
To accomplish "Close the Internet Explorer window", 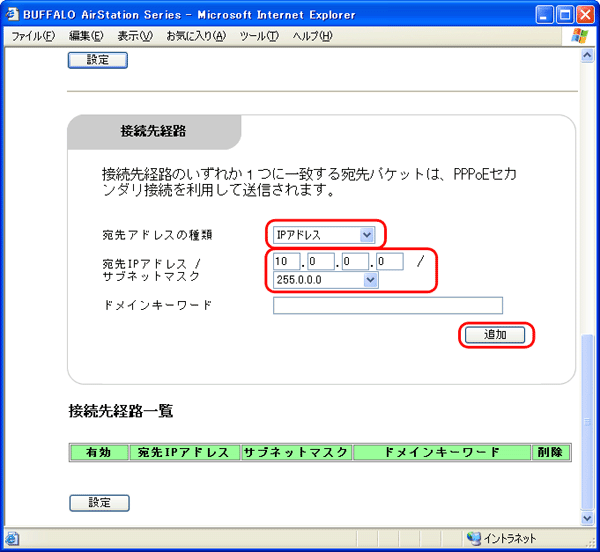I will tap(585, 15).
